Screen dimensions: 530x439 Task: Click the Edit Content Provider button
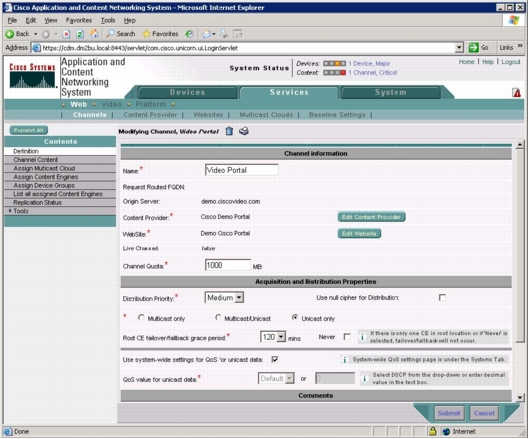(371, 217)
